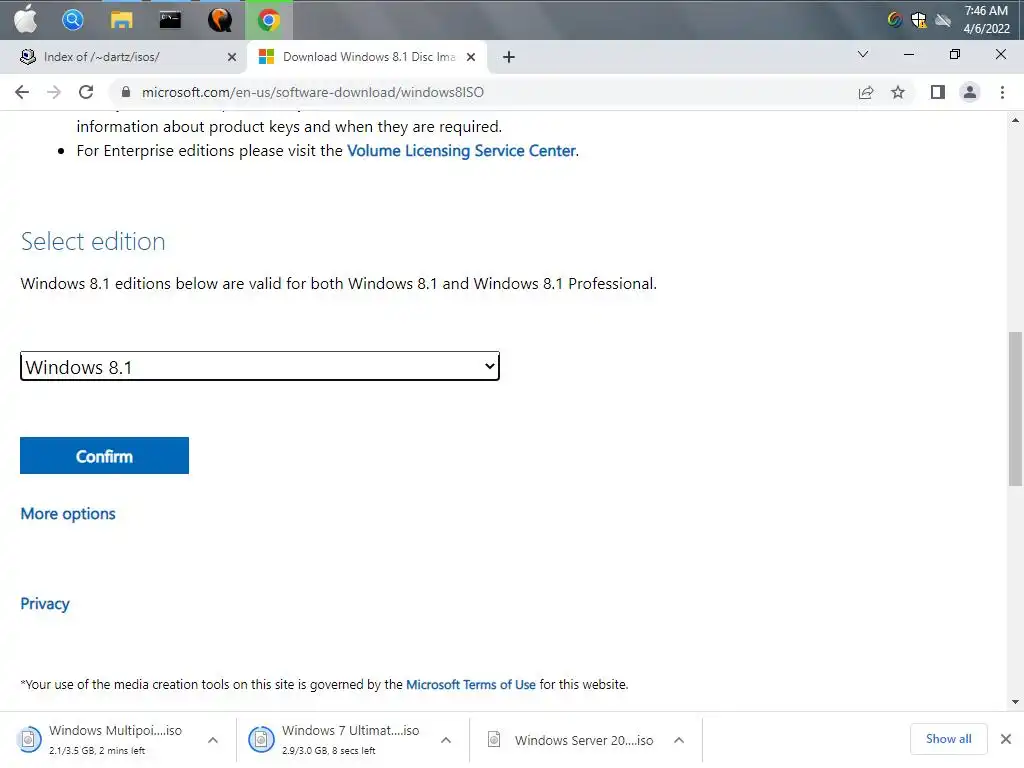Click the cloud sync tray icon
The height and width of the screenshot is (768, 1024).
[942, 20]
